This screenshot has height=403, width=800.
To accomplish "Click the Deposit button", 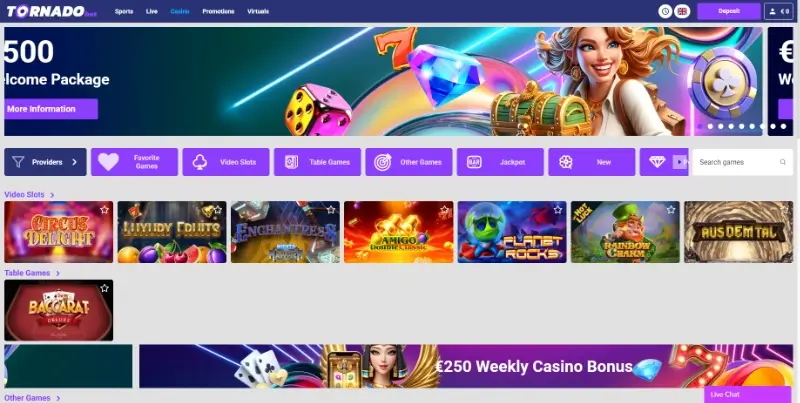I will (729, 11).
